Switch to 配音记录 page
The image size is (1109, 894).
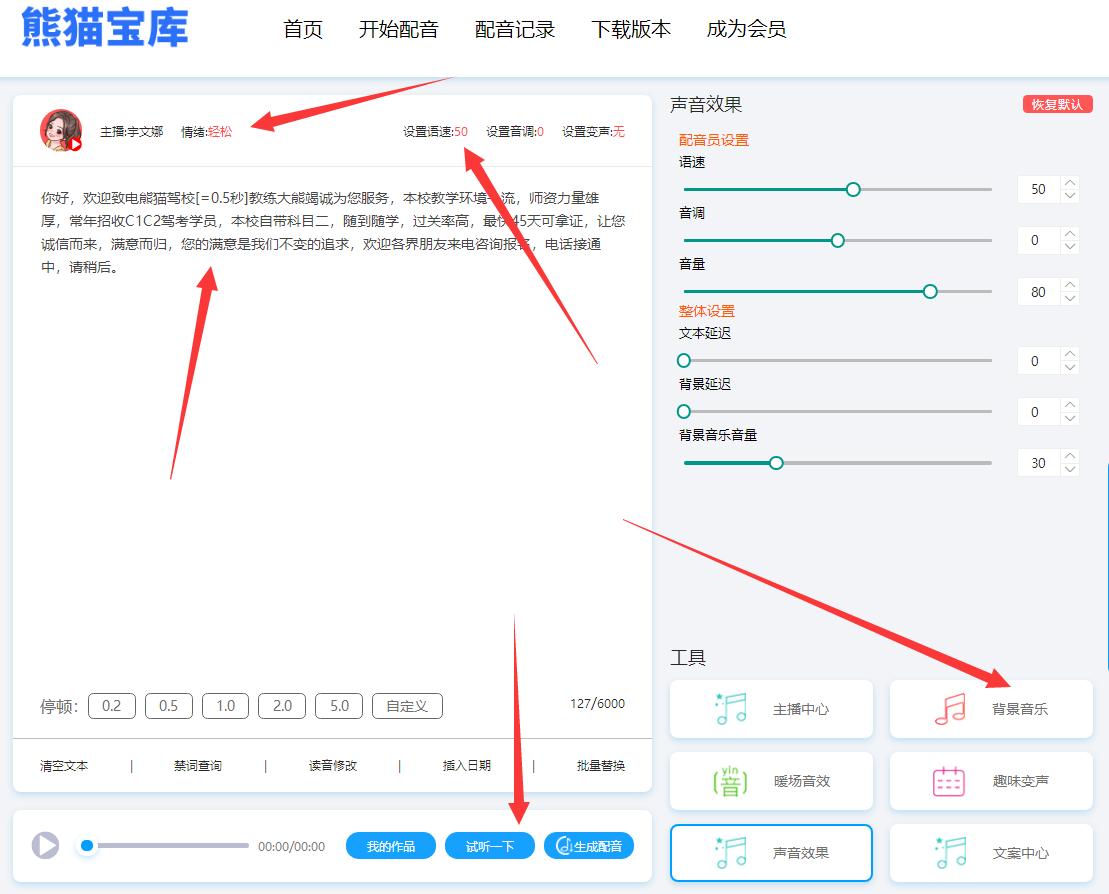coord(515,29)
